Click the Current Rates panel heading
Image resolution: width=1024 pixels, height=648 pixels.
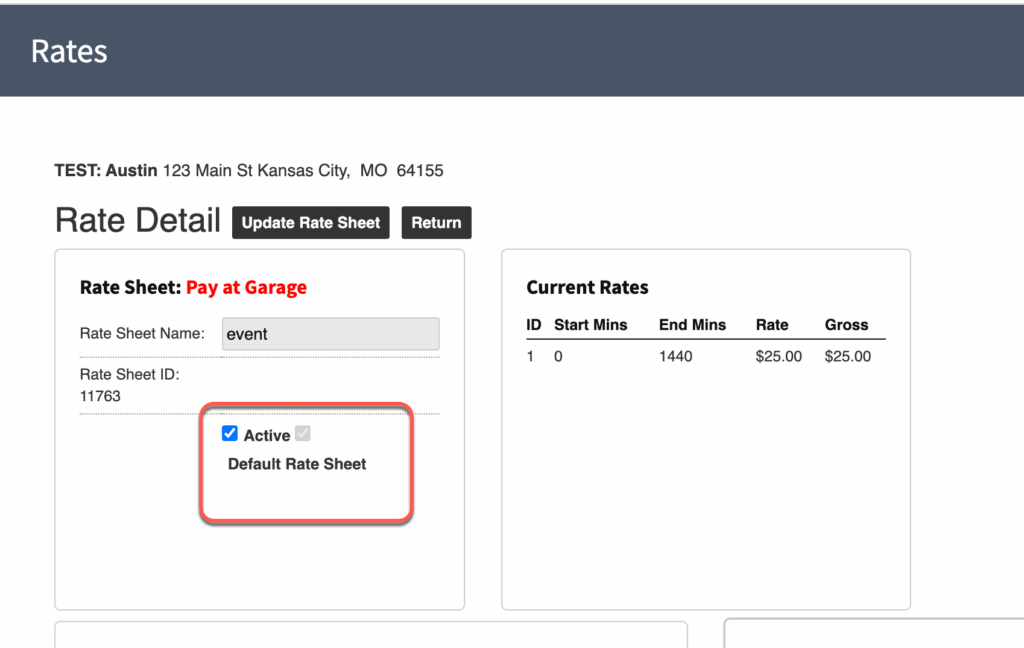pos(587,288)
